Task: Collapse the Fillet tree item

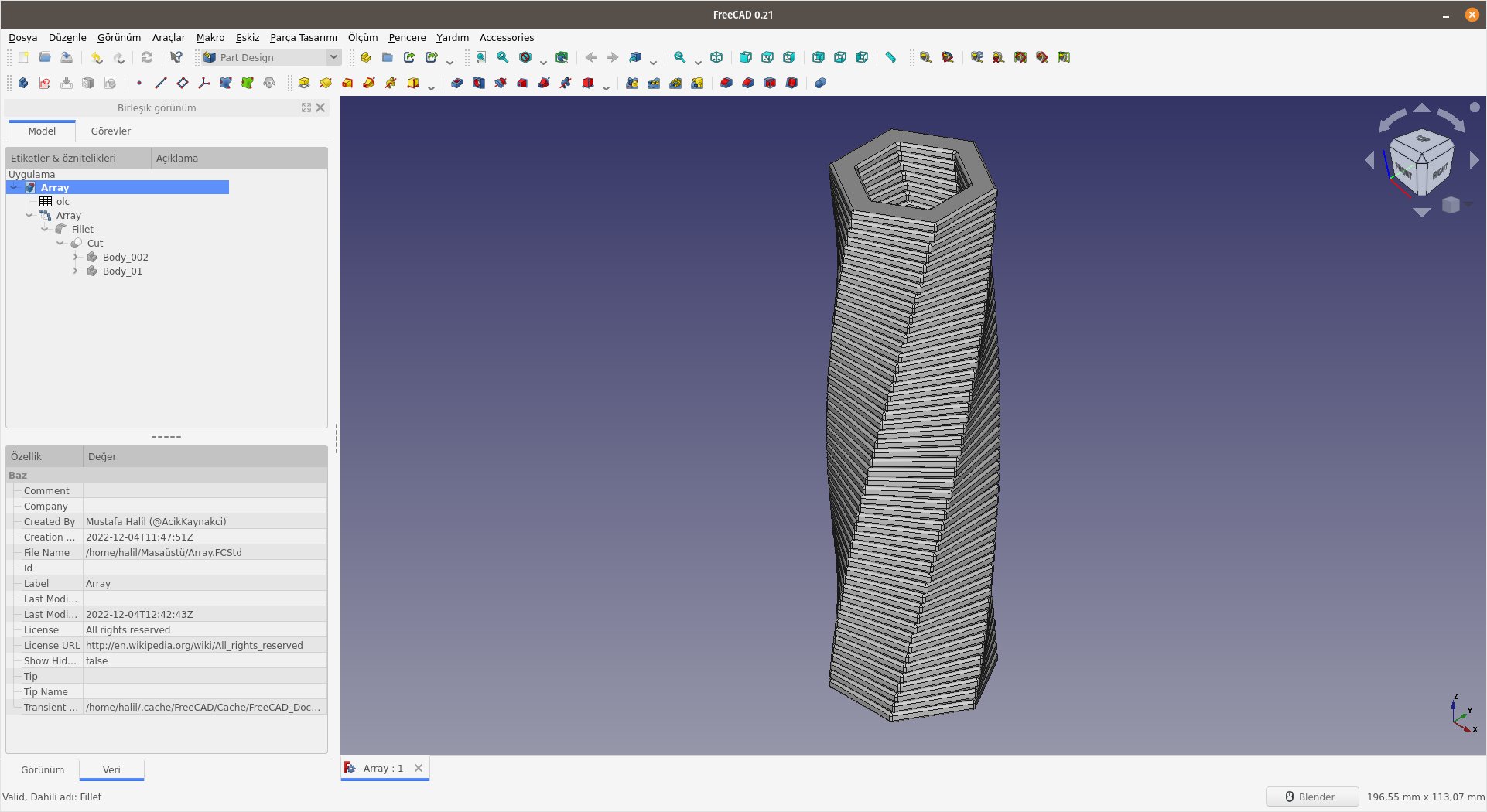Action: [45, 229]
